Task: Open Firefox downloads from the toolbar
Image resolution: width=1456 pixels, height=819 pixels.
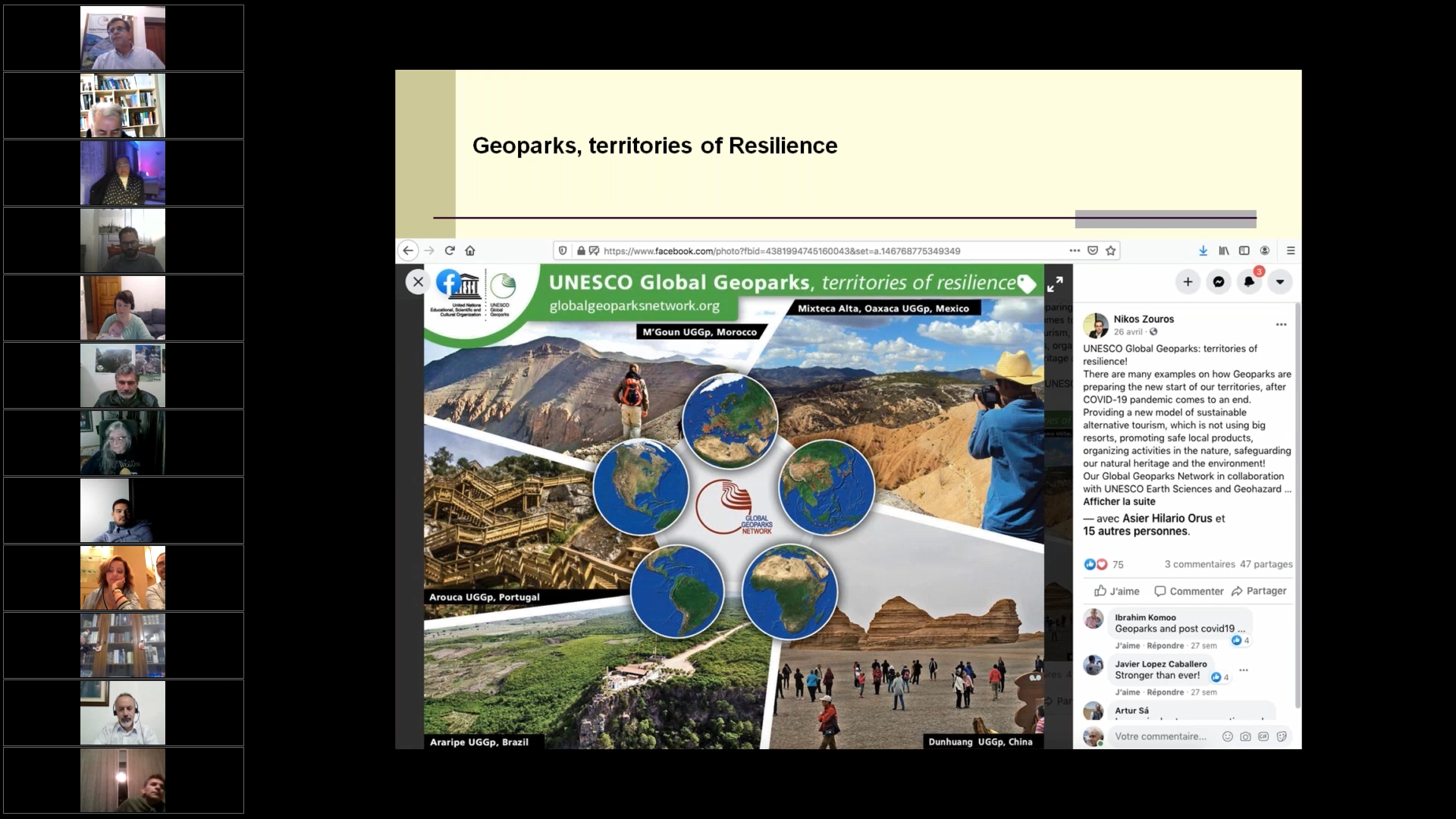Action: (x=1203, y=250)
